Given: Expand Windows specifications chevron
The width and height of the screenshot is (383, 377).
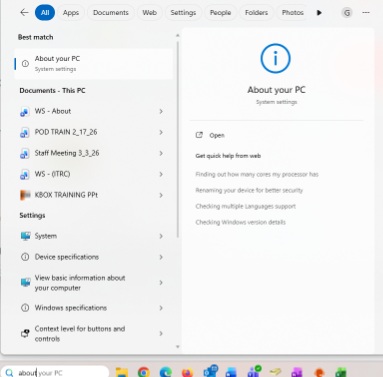Looking at the screenshot, I should [161, 308].
